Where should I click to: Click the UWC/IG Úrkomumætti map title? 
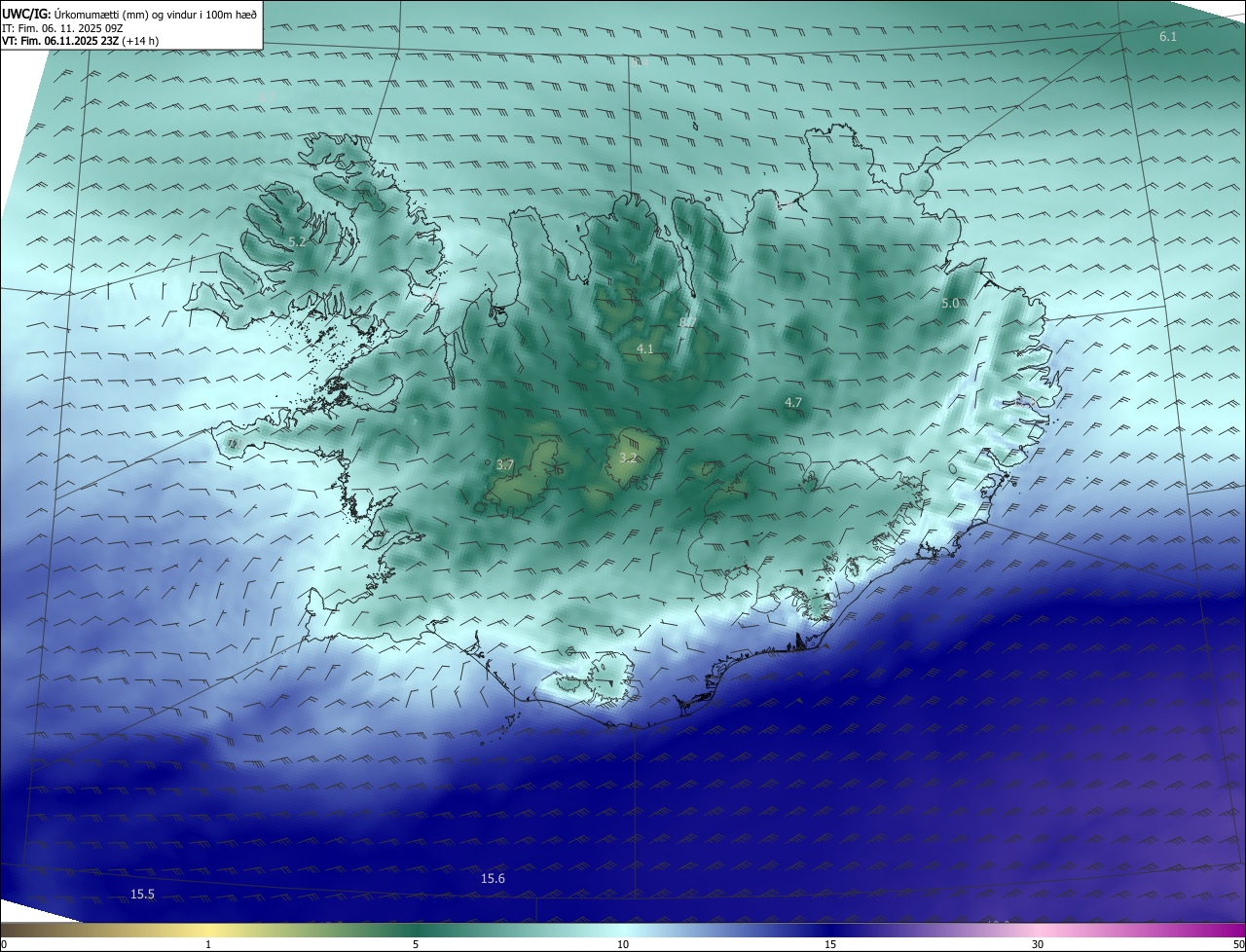129,14
